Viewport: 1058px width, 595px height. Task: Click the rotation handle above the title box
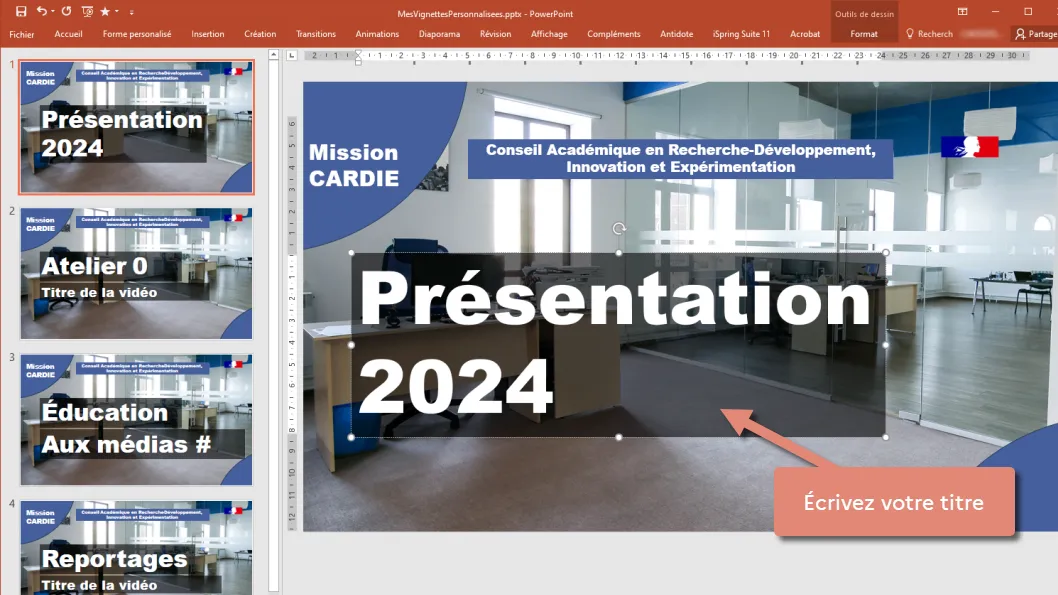click(x=619, y=229)
